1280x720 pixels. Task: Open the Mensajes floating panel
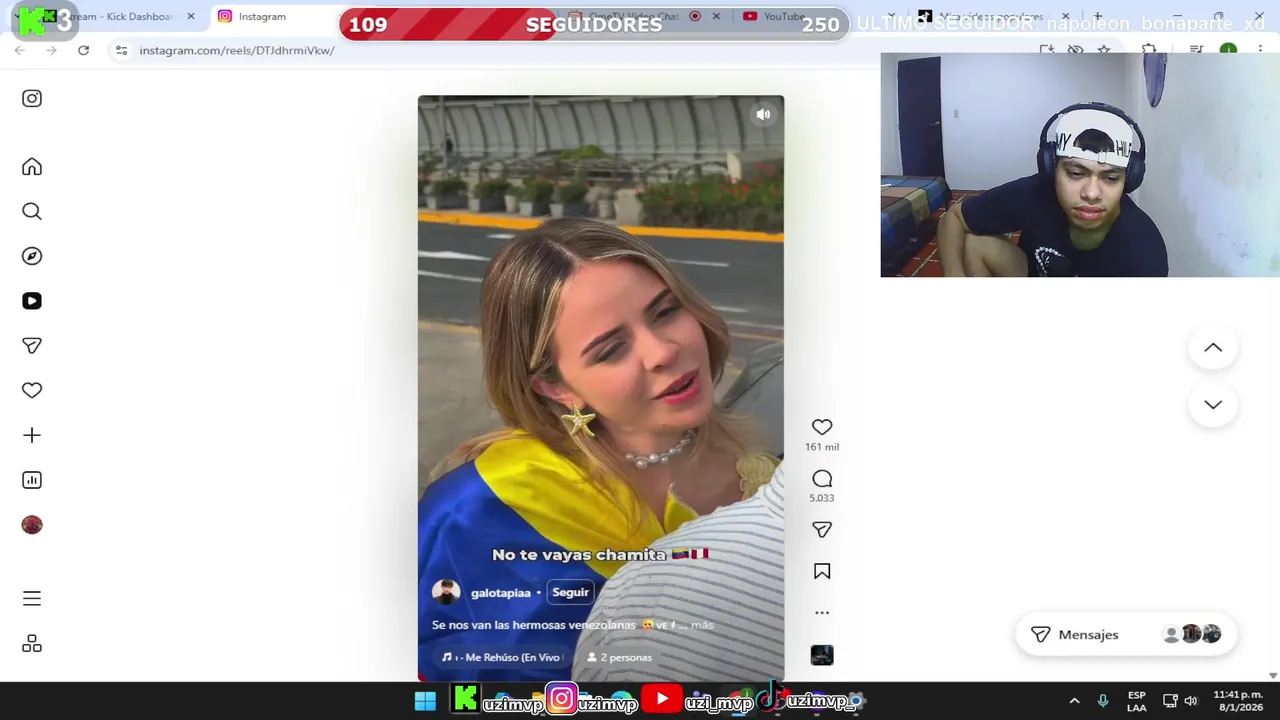coord(1126,634)
